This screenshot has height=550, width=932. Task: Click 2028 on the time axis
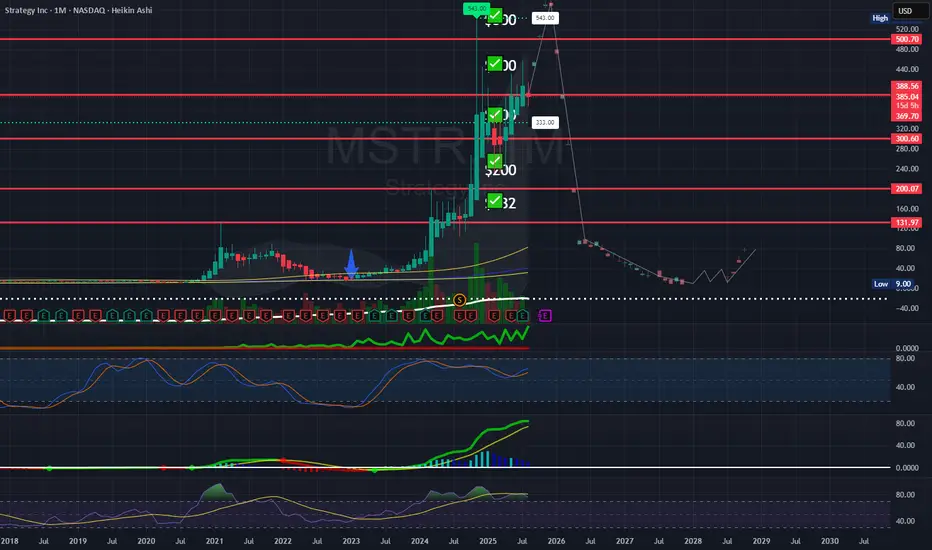pos(693,541)
